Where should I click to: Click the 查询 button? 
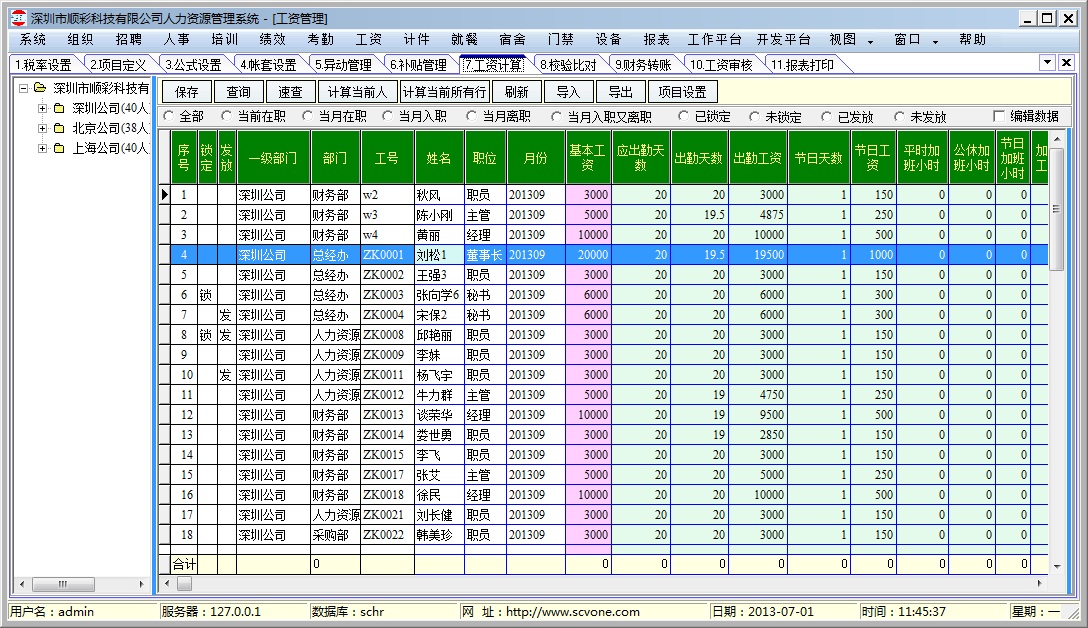[239, 92]
